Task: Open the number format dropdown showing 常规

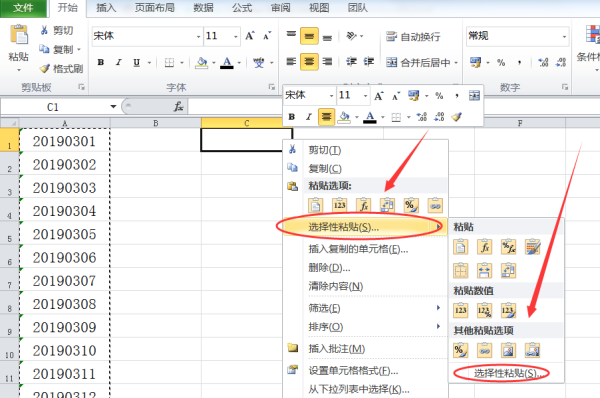Action: (x=564, y=37)
